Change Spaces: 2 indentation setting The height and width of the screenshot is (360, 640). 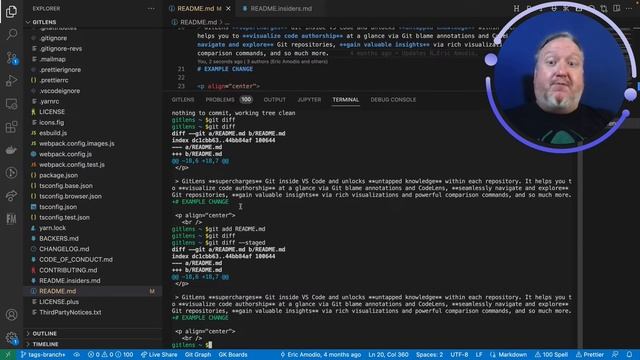pos(429,355)
